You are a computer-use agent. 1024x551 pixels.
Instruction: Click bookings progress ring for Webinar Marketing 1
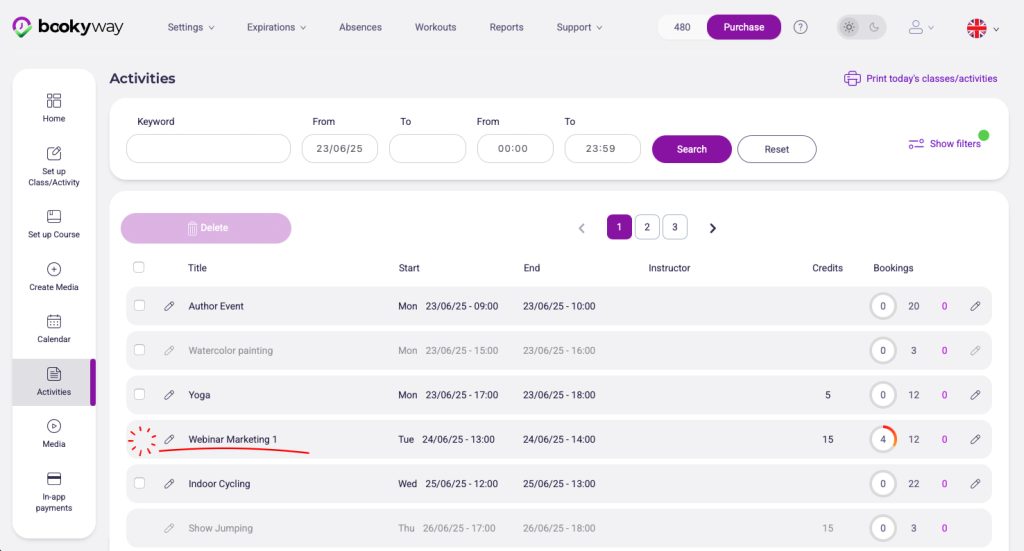point(882,439)
